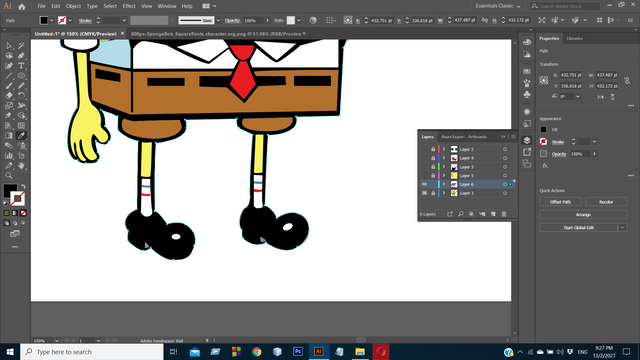Delete selection with Layers trash icon
This screenshot has height=360, width=640.
tap(504, 214)
